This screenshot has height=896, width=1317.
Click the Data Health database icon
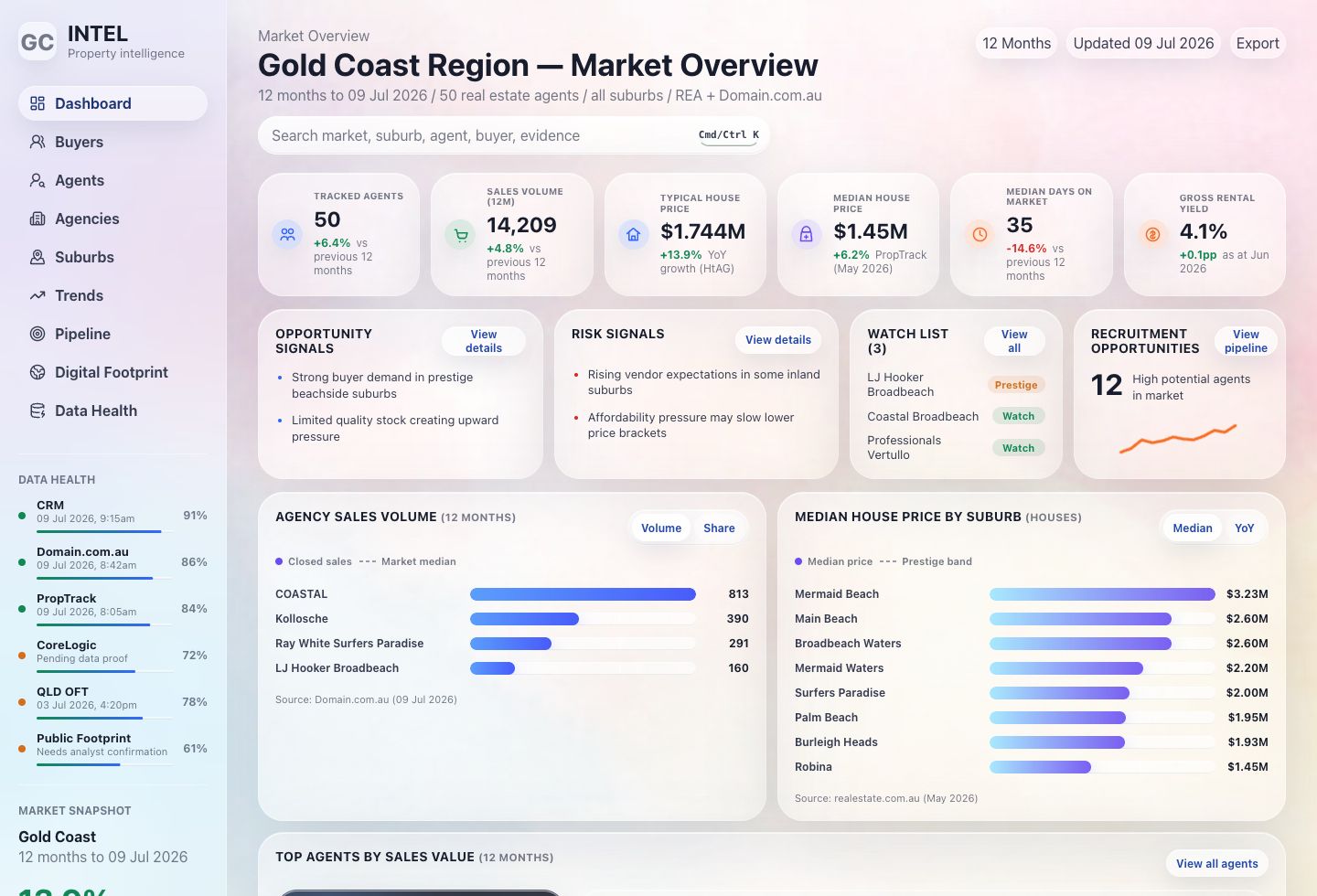pos(37,411)
